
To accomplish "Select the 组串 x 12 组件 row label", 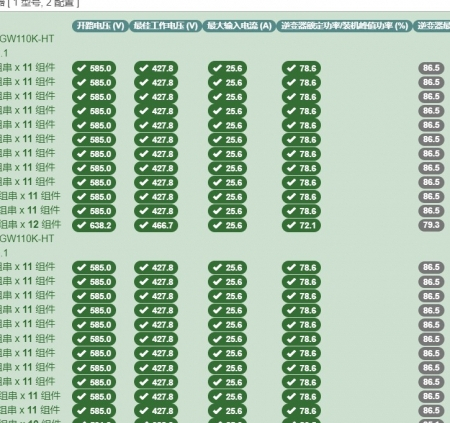I will point(30,225).
